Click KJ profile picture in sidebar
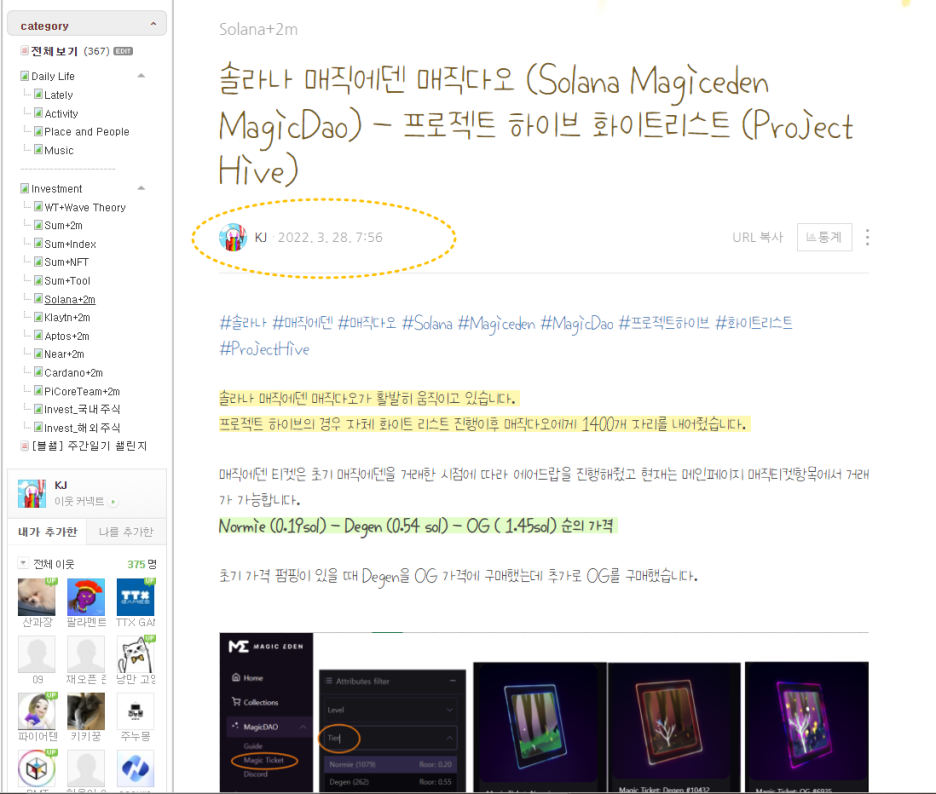This screenshot has width=936, height=794. coord(32,493)
